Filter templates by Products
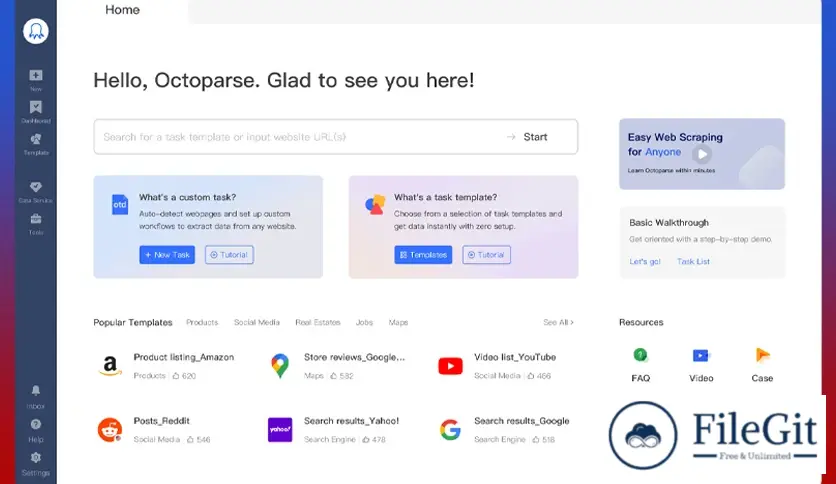 click(x=202, y=322)
